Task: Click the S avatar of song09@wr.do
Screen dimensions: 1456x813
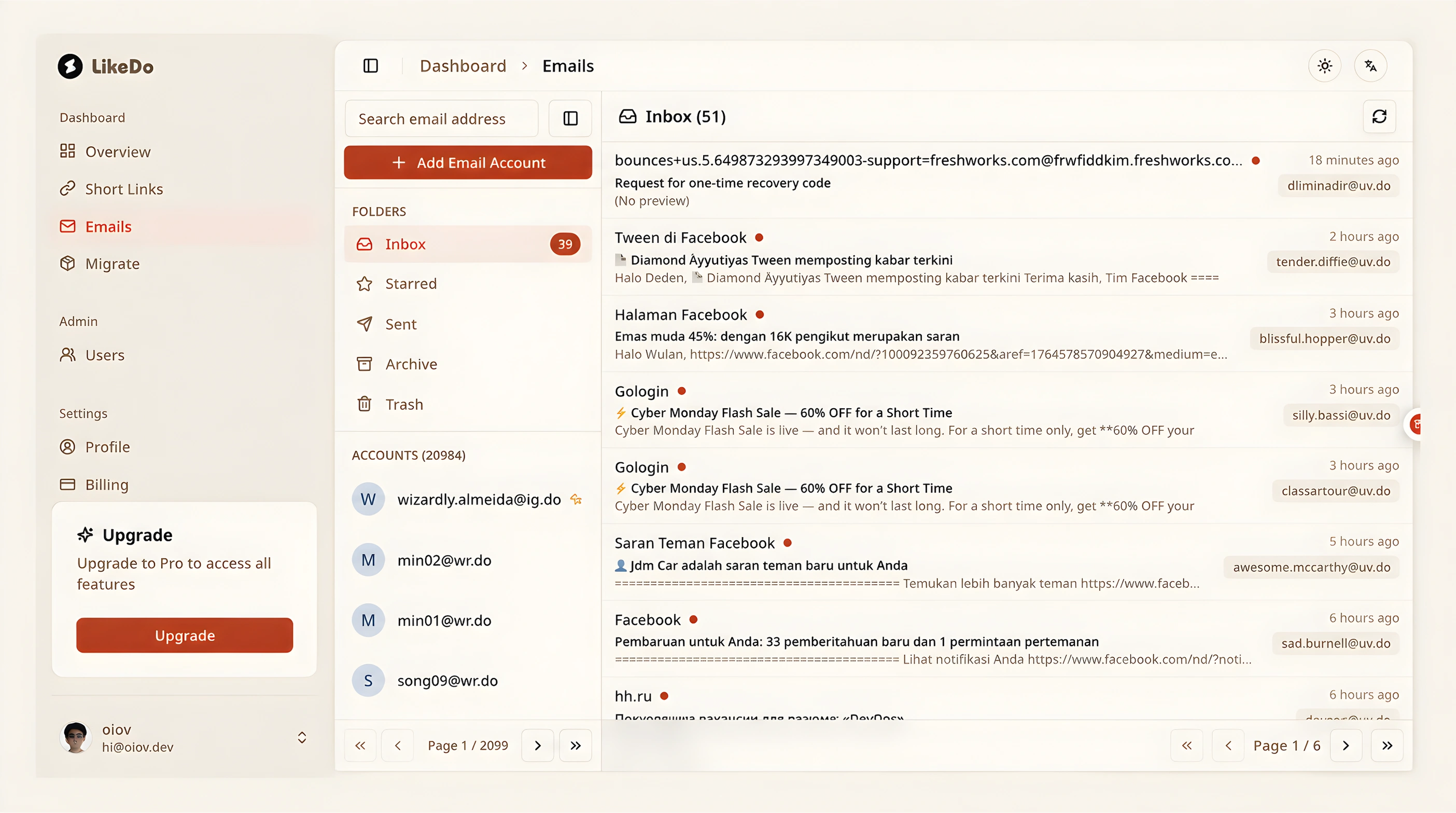Action: [x=369, y=680]
